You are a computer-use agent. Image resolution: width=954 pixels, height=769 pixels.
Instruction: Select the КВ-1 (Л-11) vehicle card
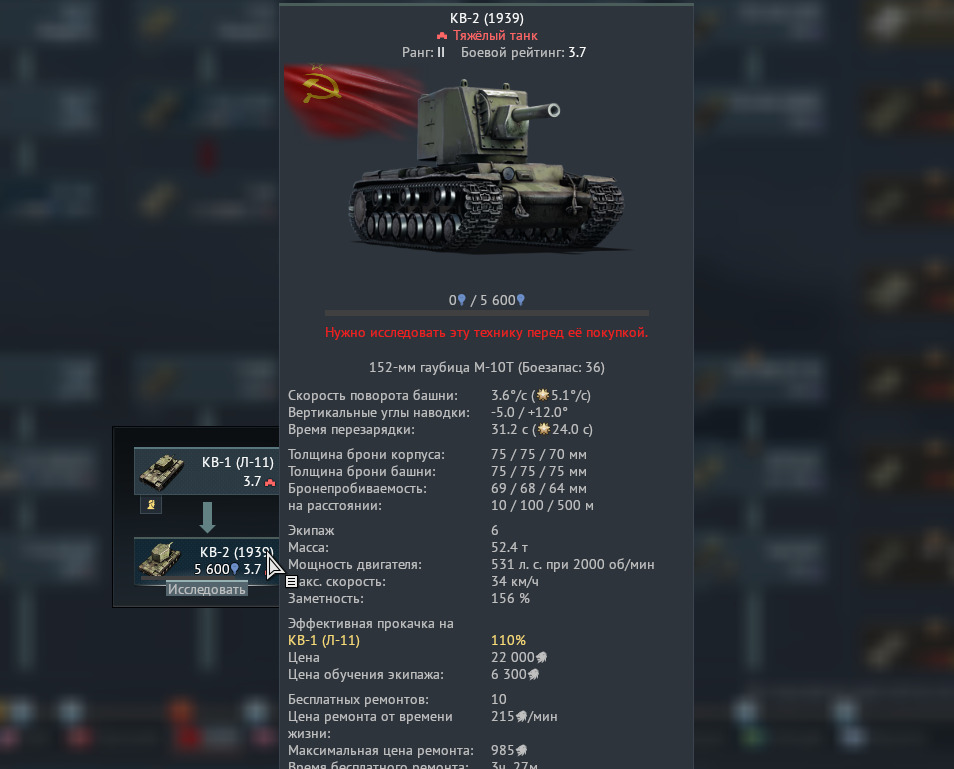[x=206, y=471]
